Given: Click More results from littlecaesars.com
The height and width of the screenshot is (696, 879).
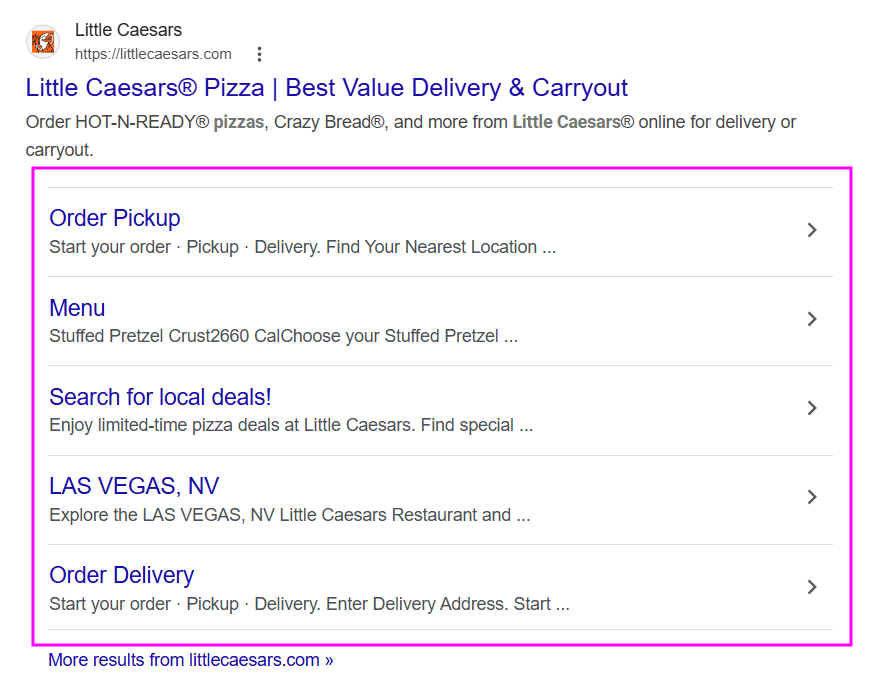Looking at the screenshot, I should [190, 660].
